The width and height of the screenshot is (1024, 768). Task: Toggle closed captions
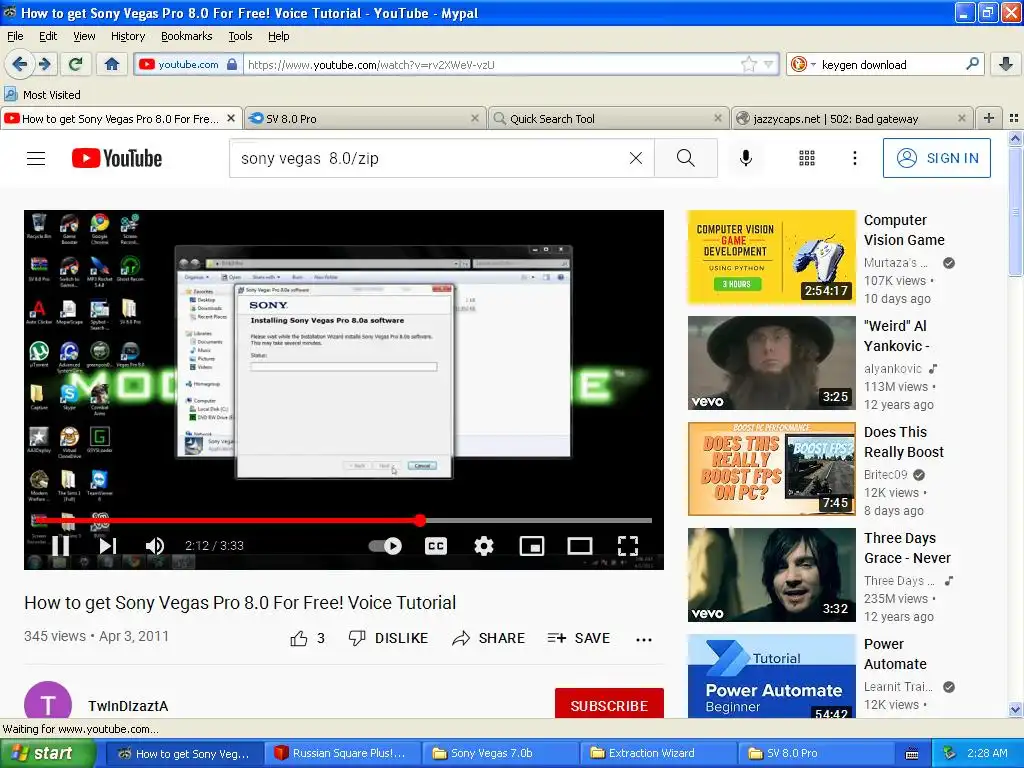pyautogui.click(x=436, y=546)
